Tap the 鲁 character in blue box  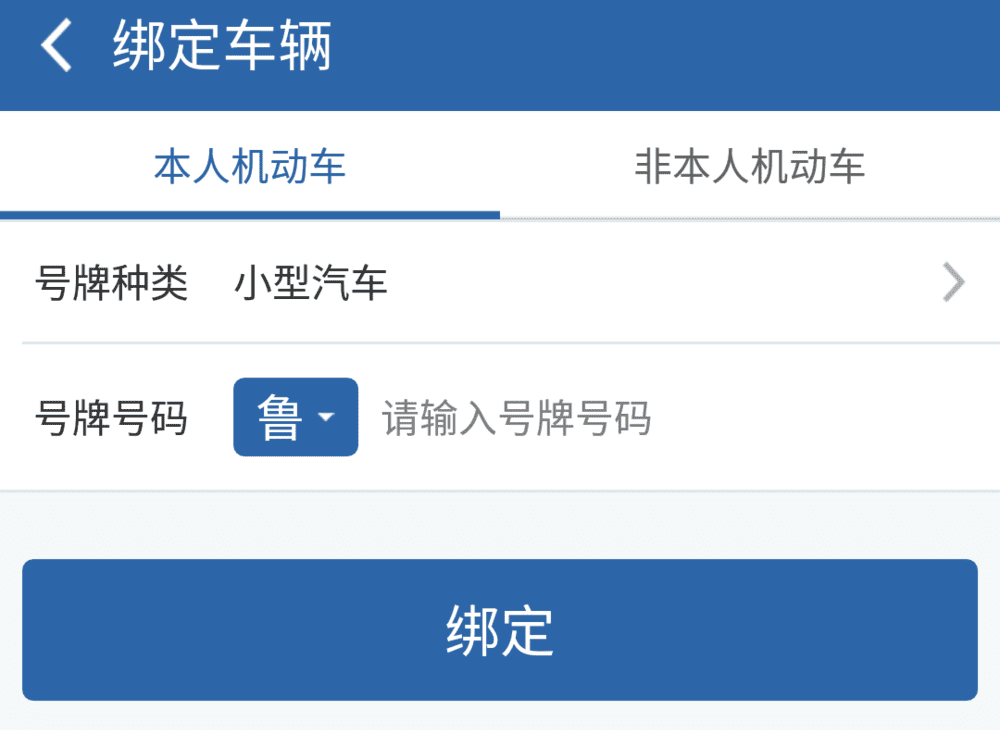click(x=279, y=417)
